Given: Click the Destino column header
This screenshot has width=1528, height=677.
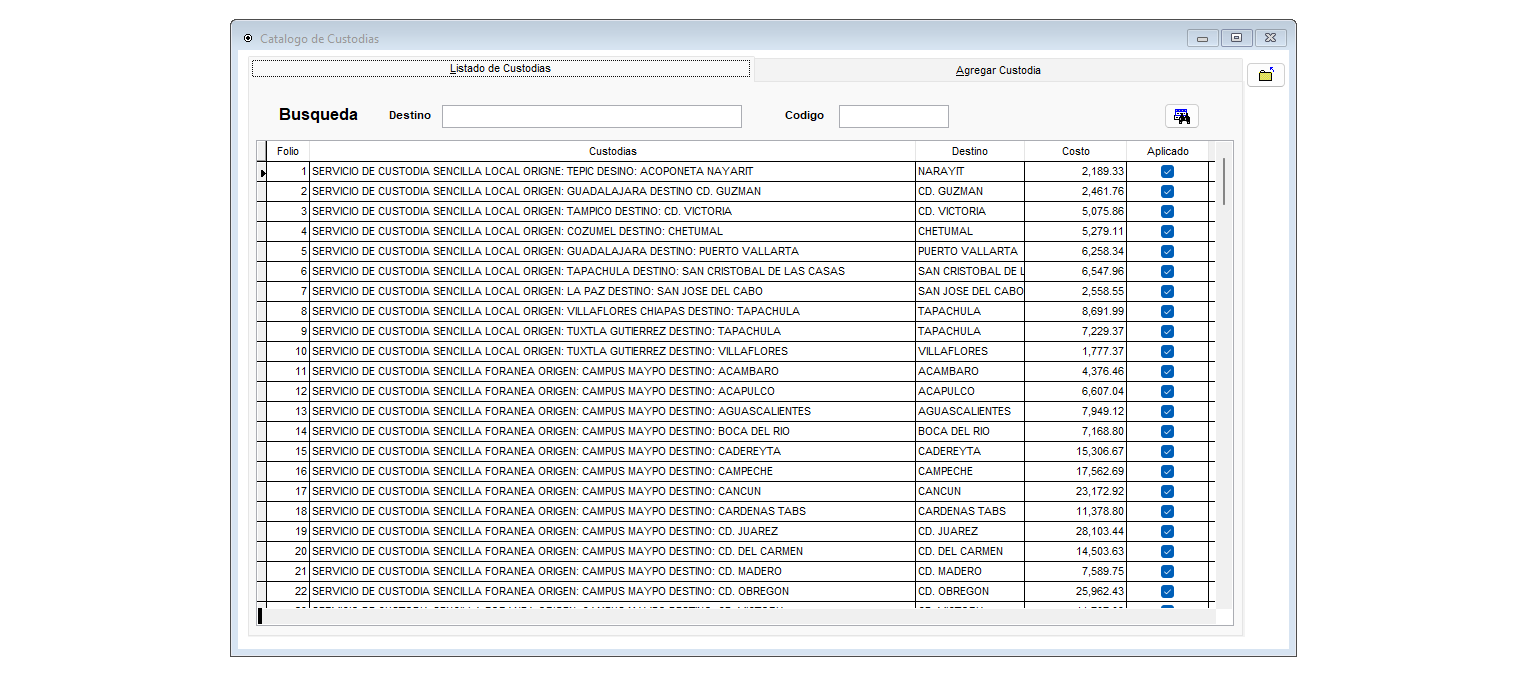Looking at the screenshot, I should (x=969, y=151).
